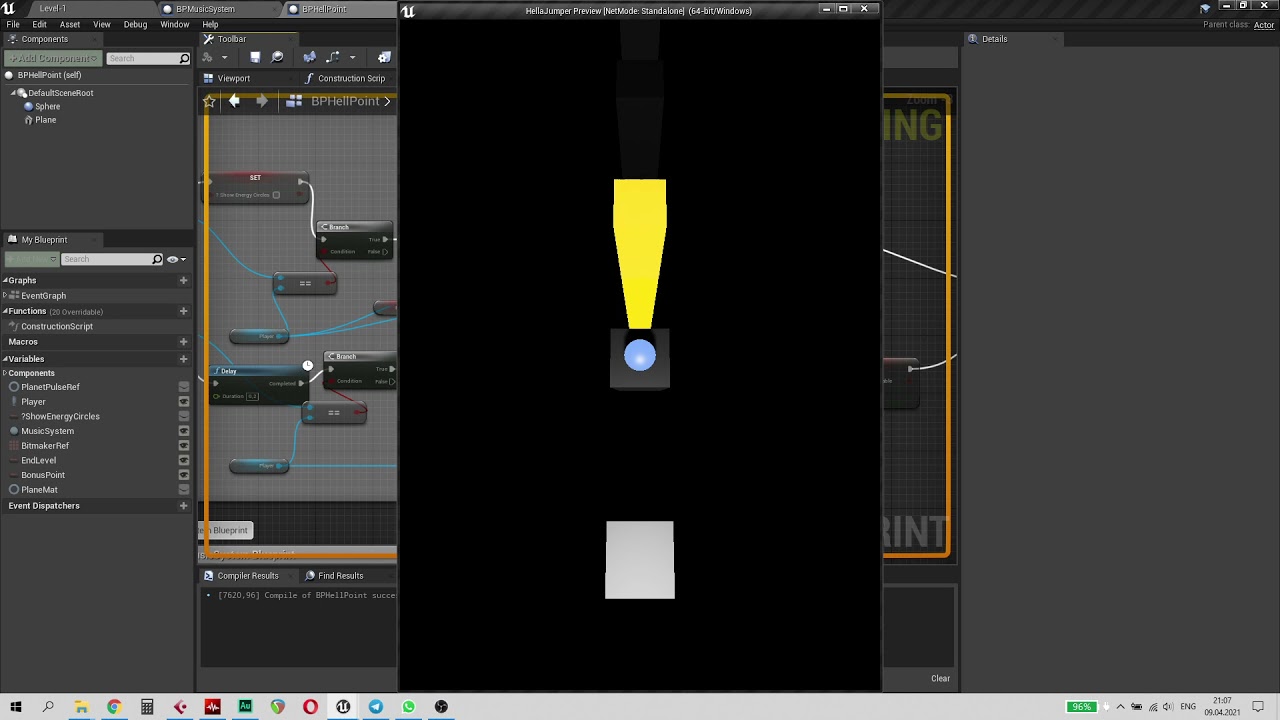
Task: Collapse the DefaultSceneRoot tree arrow
Action: [x=14, y=93]
